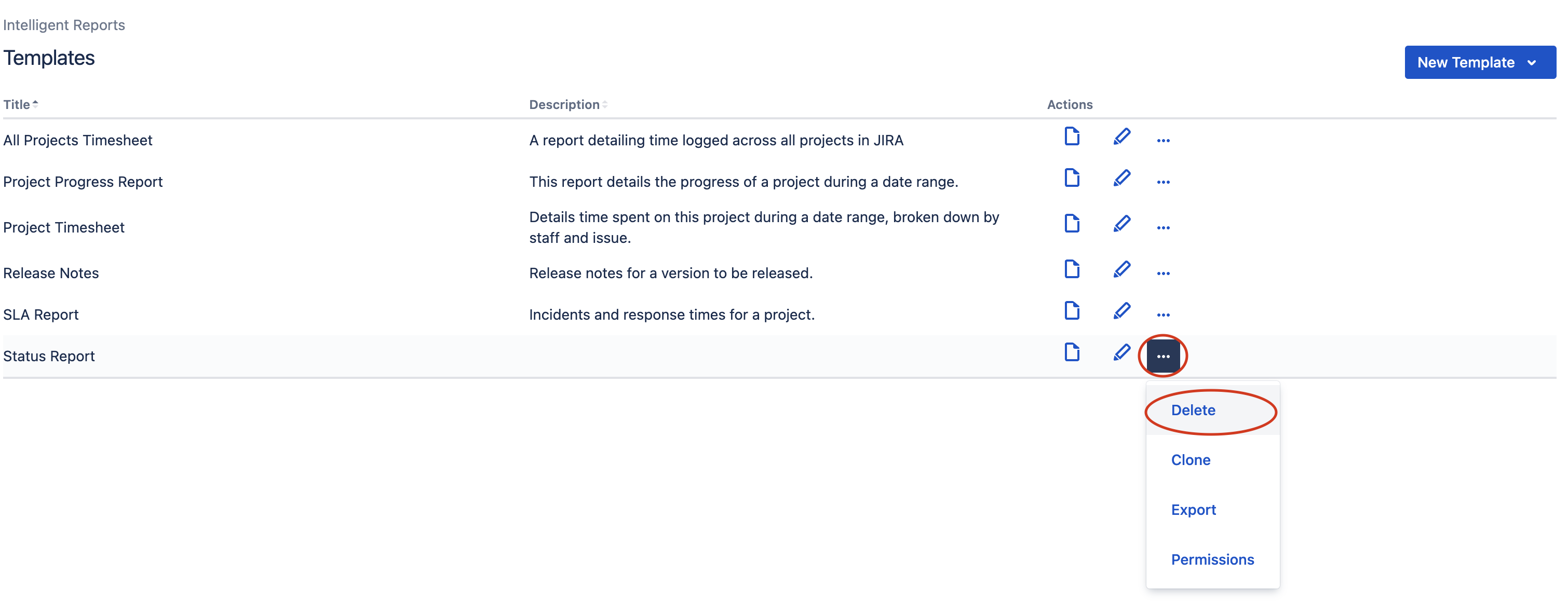Viewport: 1568px width, 601px height.
Task: Close the Status Report more actions menu
Action: click(x=1163, y=357)
